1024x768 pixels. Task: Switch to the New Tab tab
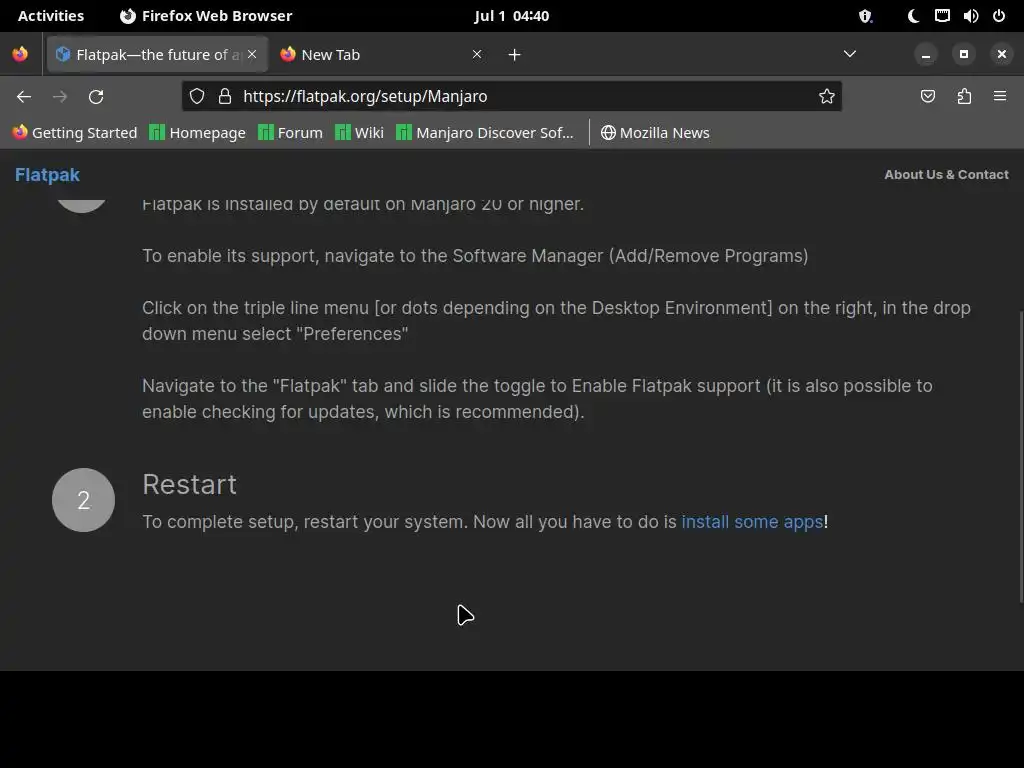coord(382,54)
